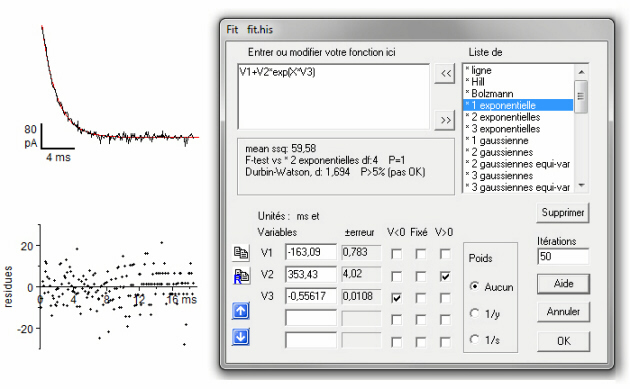Image resolution: width=630 pixels, height=389 pixels.
Task: Click the function list scrollbar thumb
Action: (581, 96)
